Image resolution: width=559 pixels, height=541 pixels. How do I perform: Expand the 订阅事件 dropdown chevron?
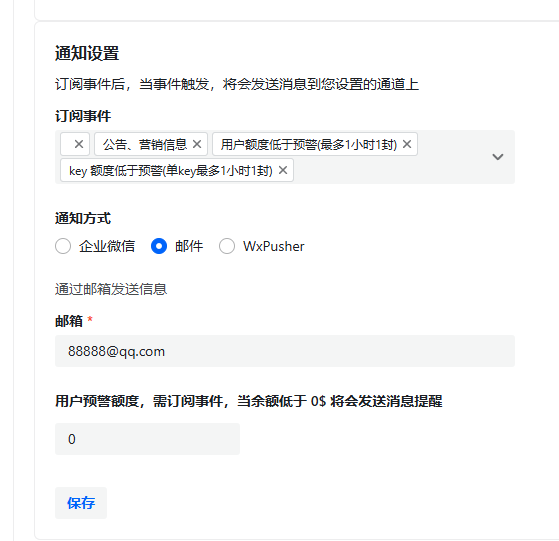pos(498,157)
